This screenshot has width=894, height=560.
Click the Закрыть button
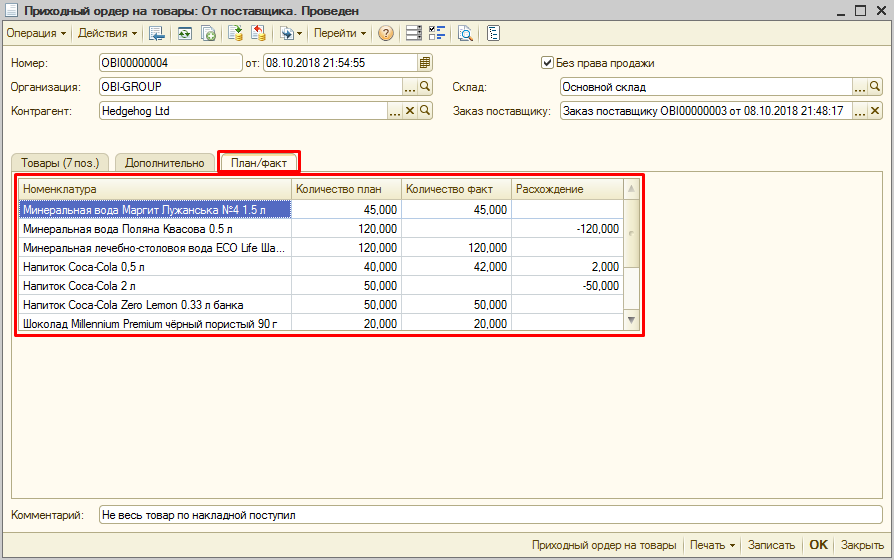click(x=862, y=545)
